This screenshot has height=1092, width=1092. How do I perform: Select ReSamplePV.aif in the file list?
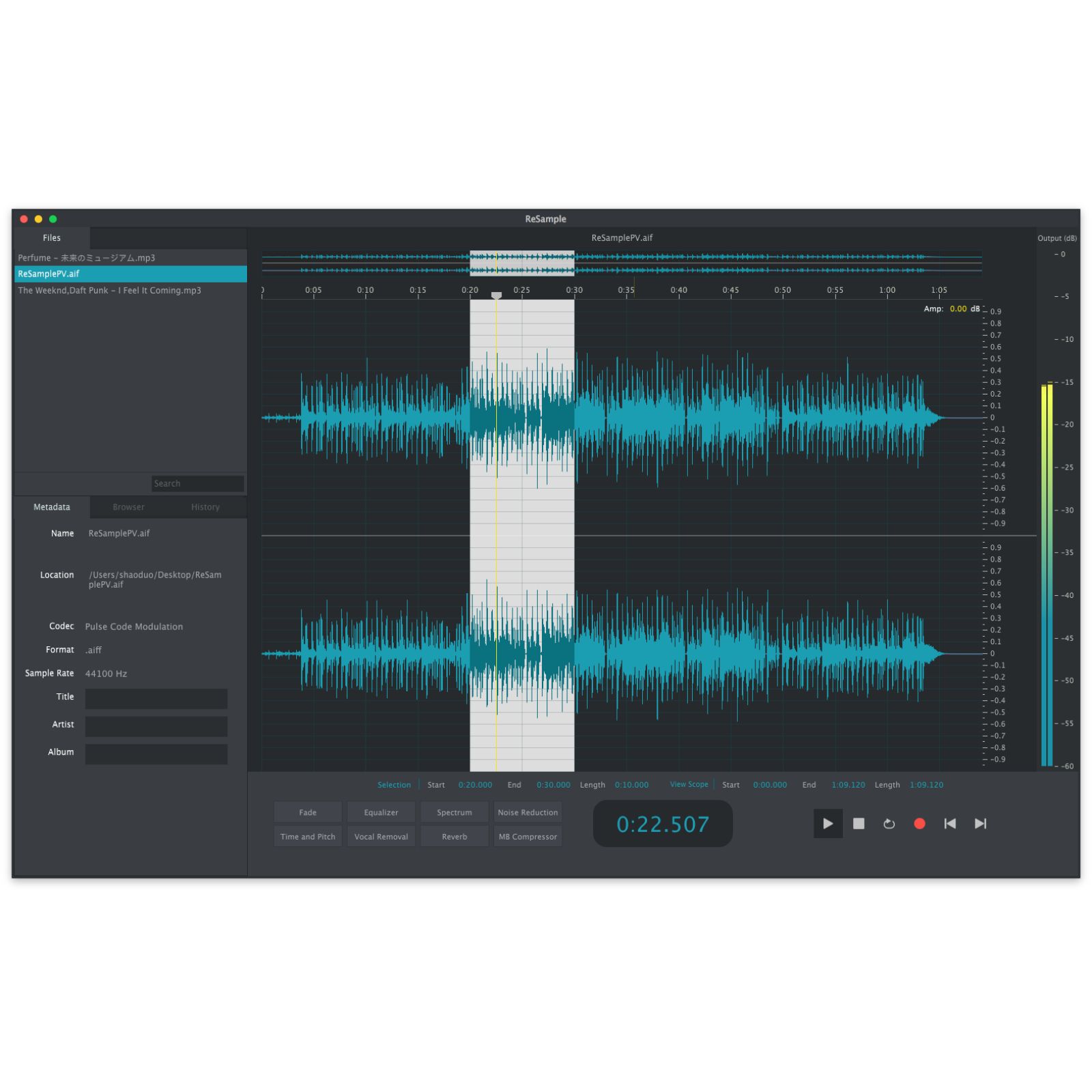(x=130, y=274)
